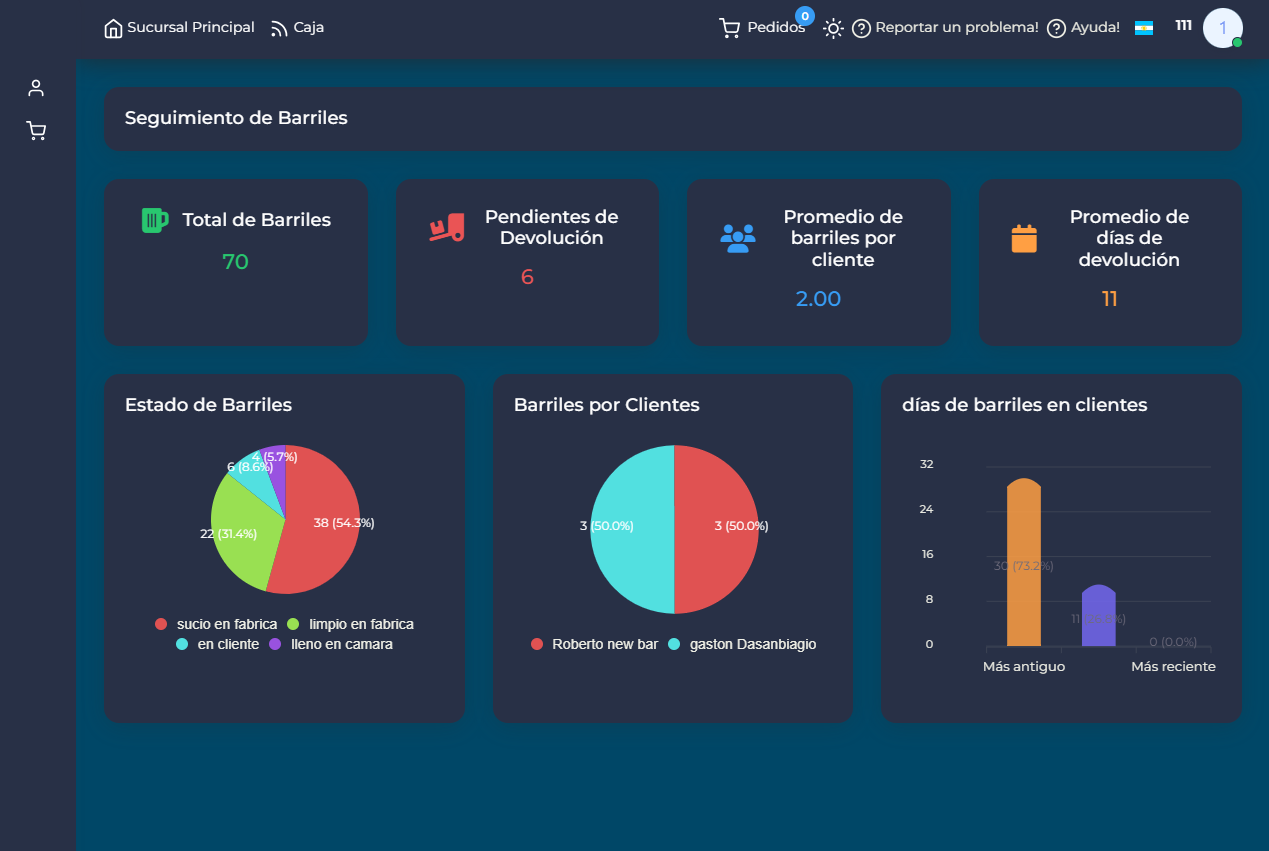Select the user profile icon in the sidebar
1269x851 pixels.
(x=36, y=87)
